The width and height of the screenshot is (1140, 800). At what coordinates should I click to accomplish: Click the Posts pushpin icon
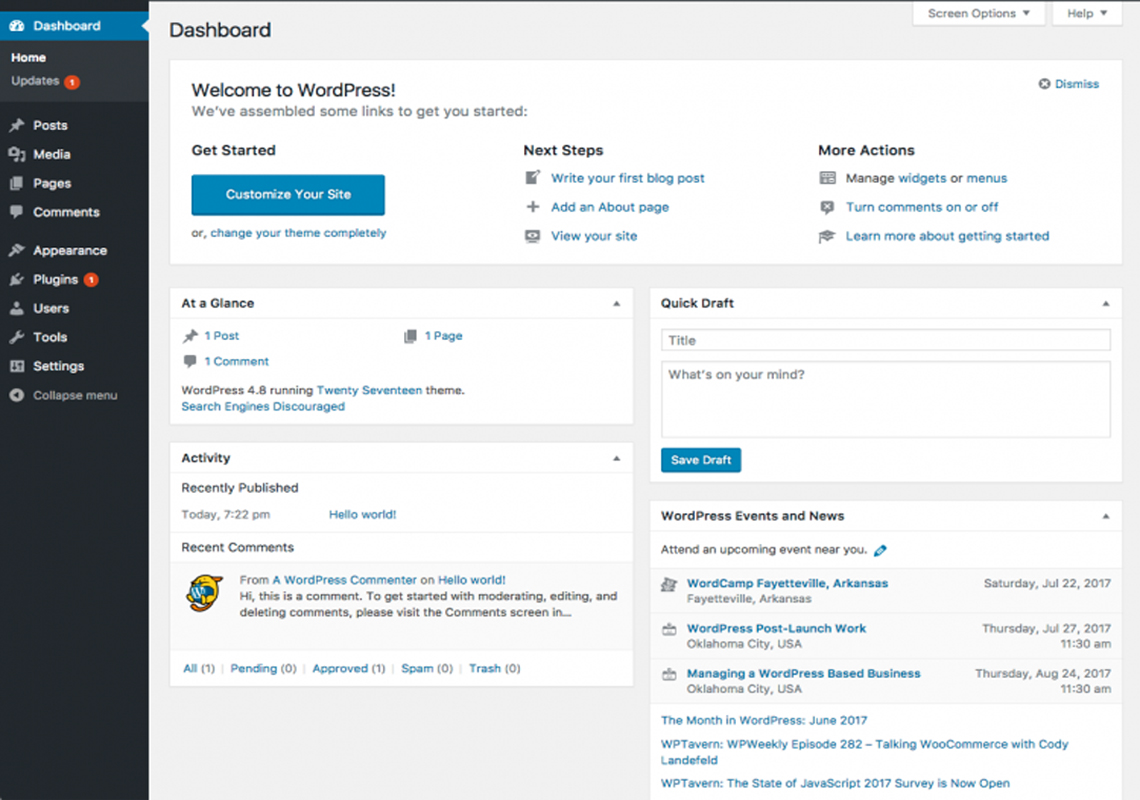pyautogui.click(x=17, y=125)
